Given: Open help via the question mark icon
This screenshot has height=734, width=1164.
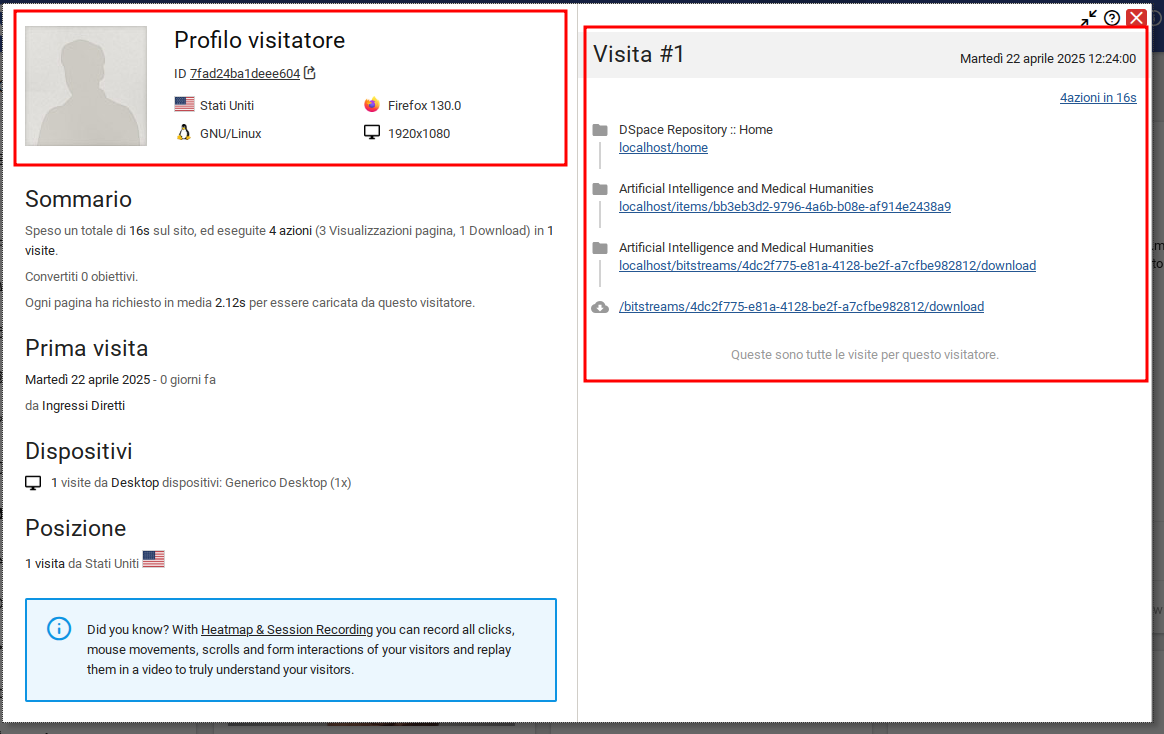Looking at the screenshot, I should 1112,18.
